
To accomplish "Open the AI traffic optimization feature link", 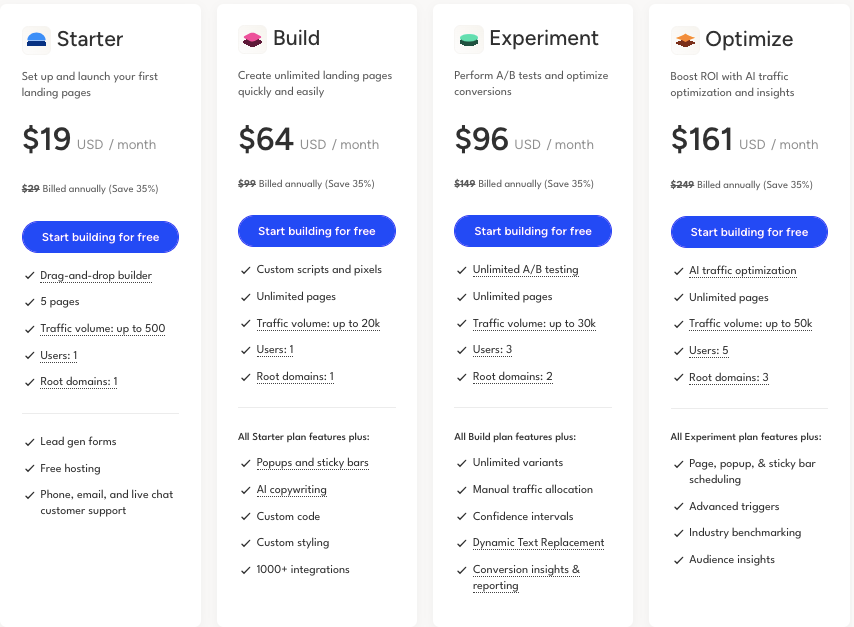I will (x=742, y=271).
